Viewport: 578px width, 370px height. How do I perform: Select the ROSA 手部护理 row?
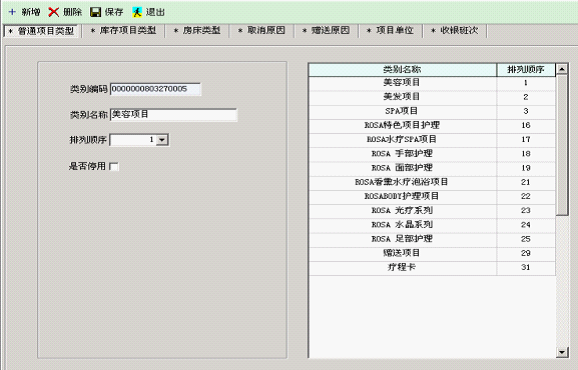point(432,154)
